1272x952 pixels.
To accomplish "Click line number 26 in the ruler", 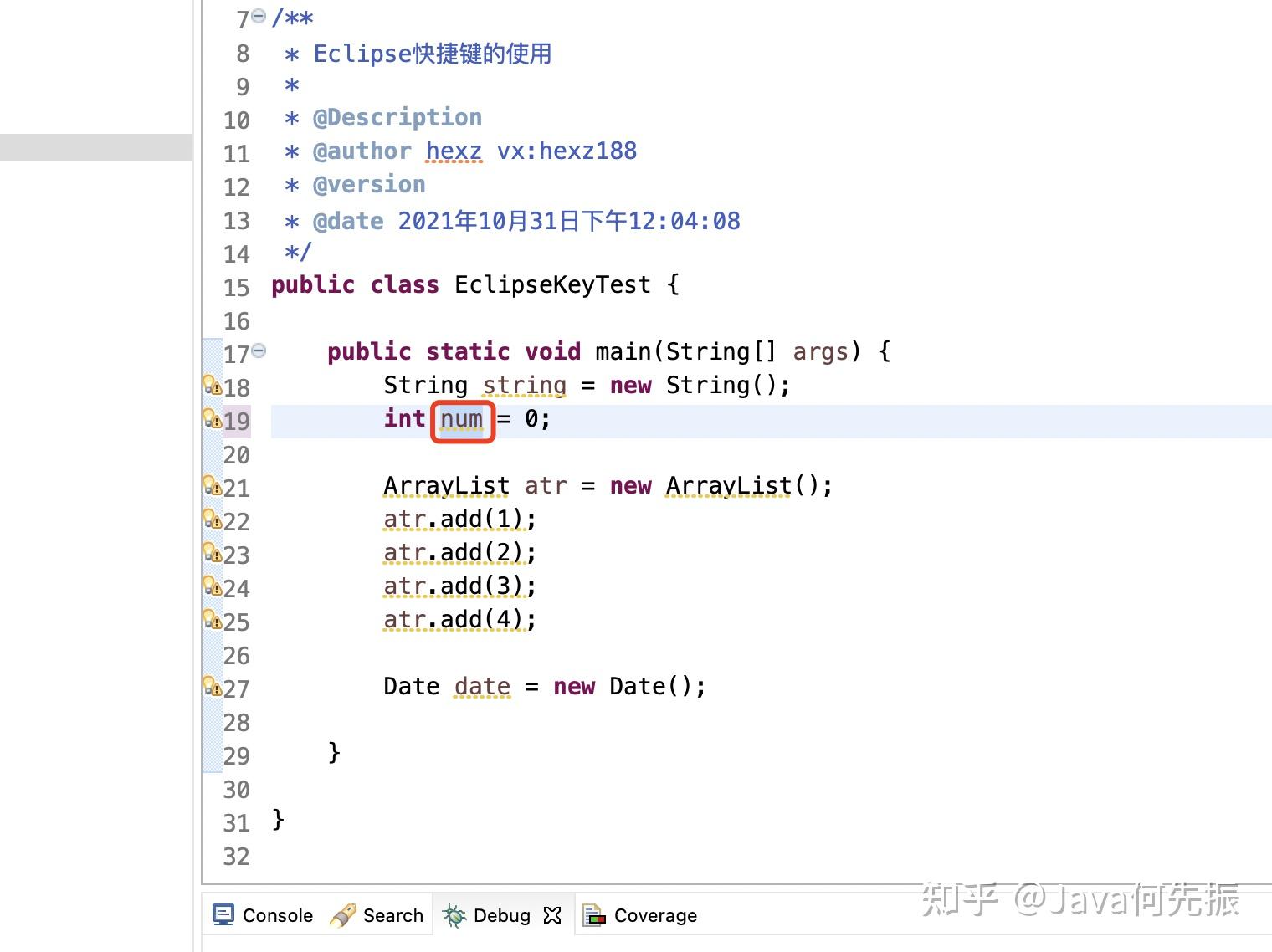I will (x=237, y=656).
